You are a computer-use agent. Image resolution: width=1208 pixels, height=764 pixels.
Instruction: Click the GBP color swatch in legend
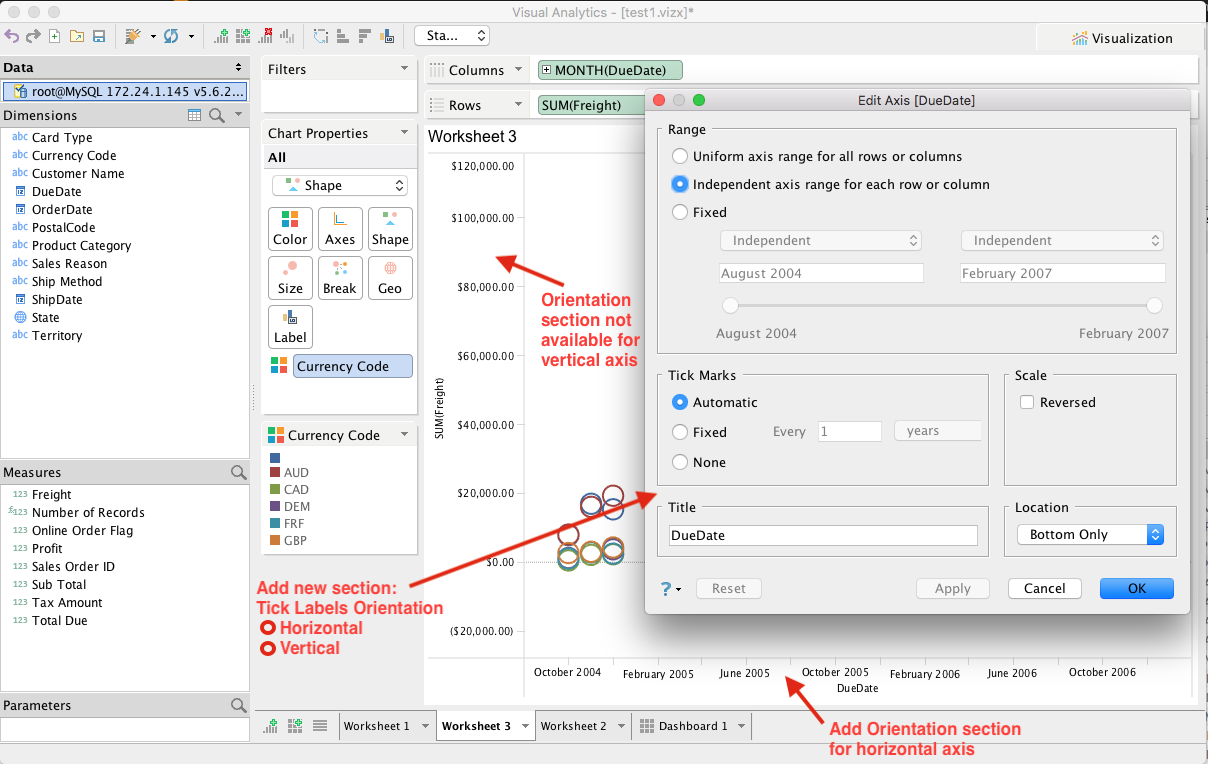click(275, 540)
